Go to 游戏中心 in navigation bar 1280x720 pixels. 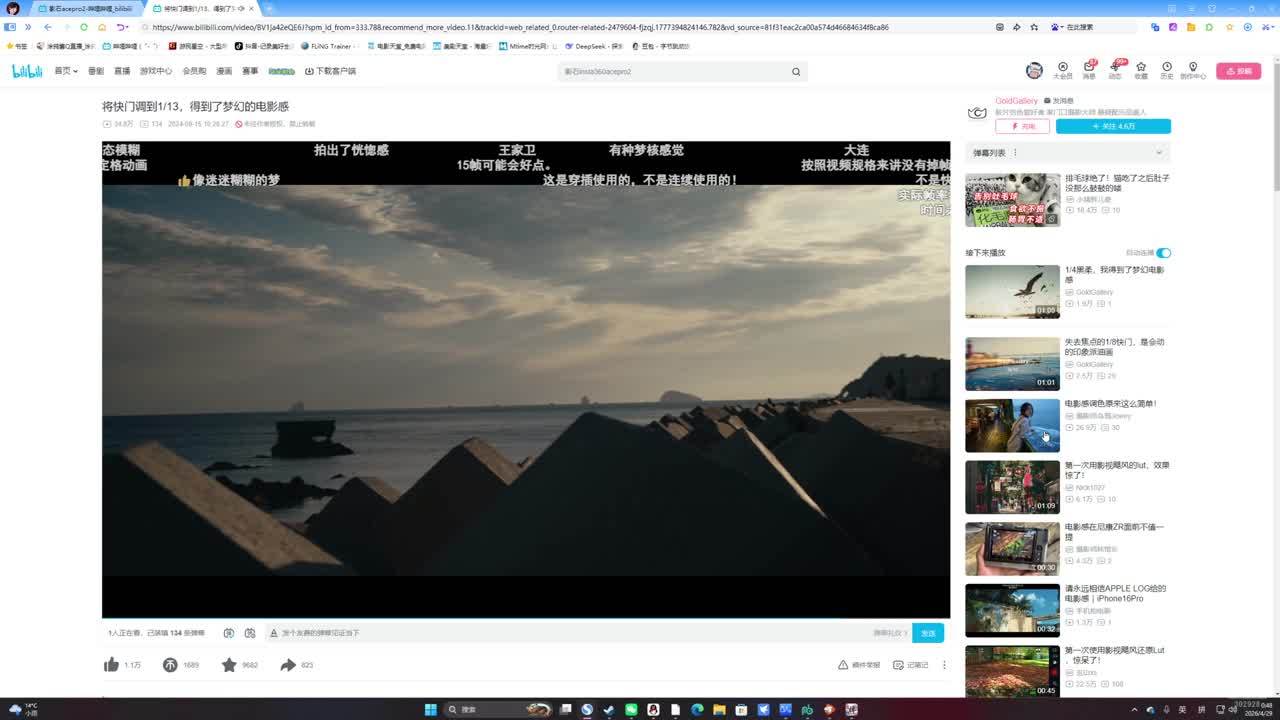coord(156,71)
